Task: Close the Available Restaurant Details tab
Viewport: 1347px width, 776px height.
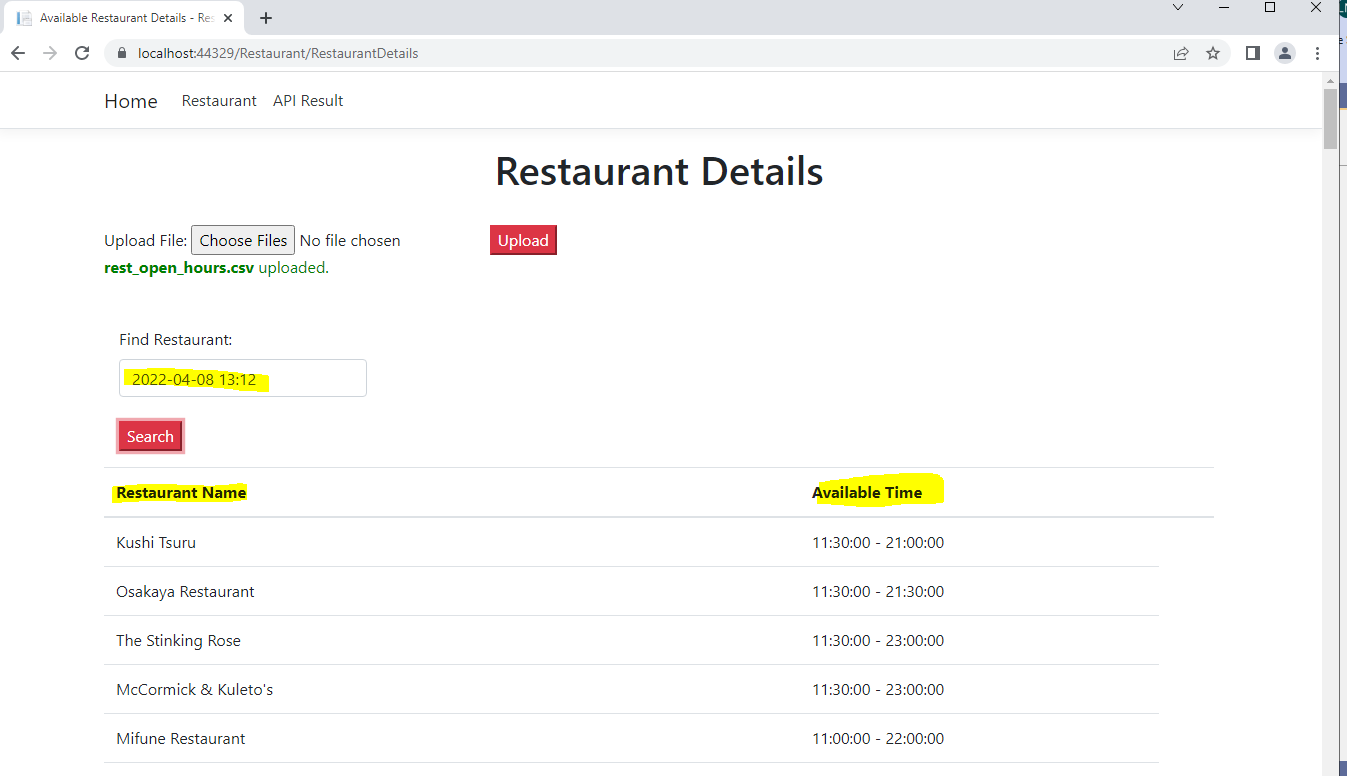Action: point(229,18)
